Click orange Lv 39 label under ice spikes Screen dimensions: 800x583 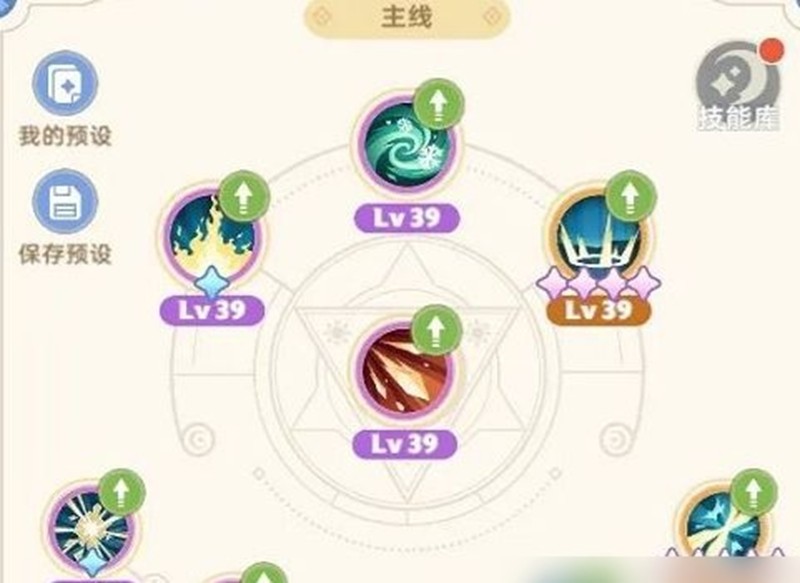click(x=598, y=310)
